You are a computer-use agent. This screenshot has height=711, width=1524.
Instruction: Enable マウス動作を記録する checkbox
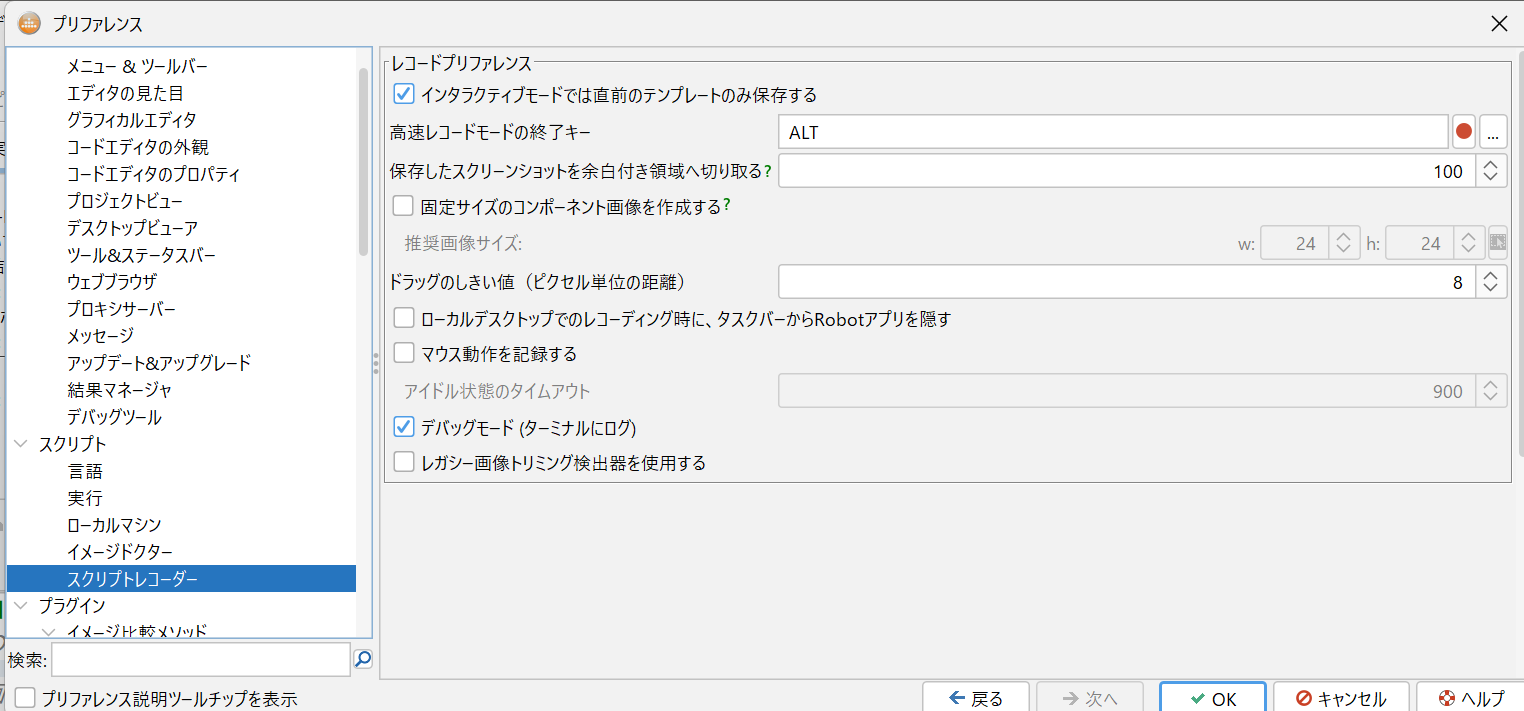[404, 354]
